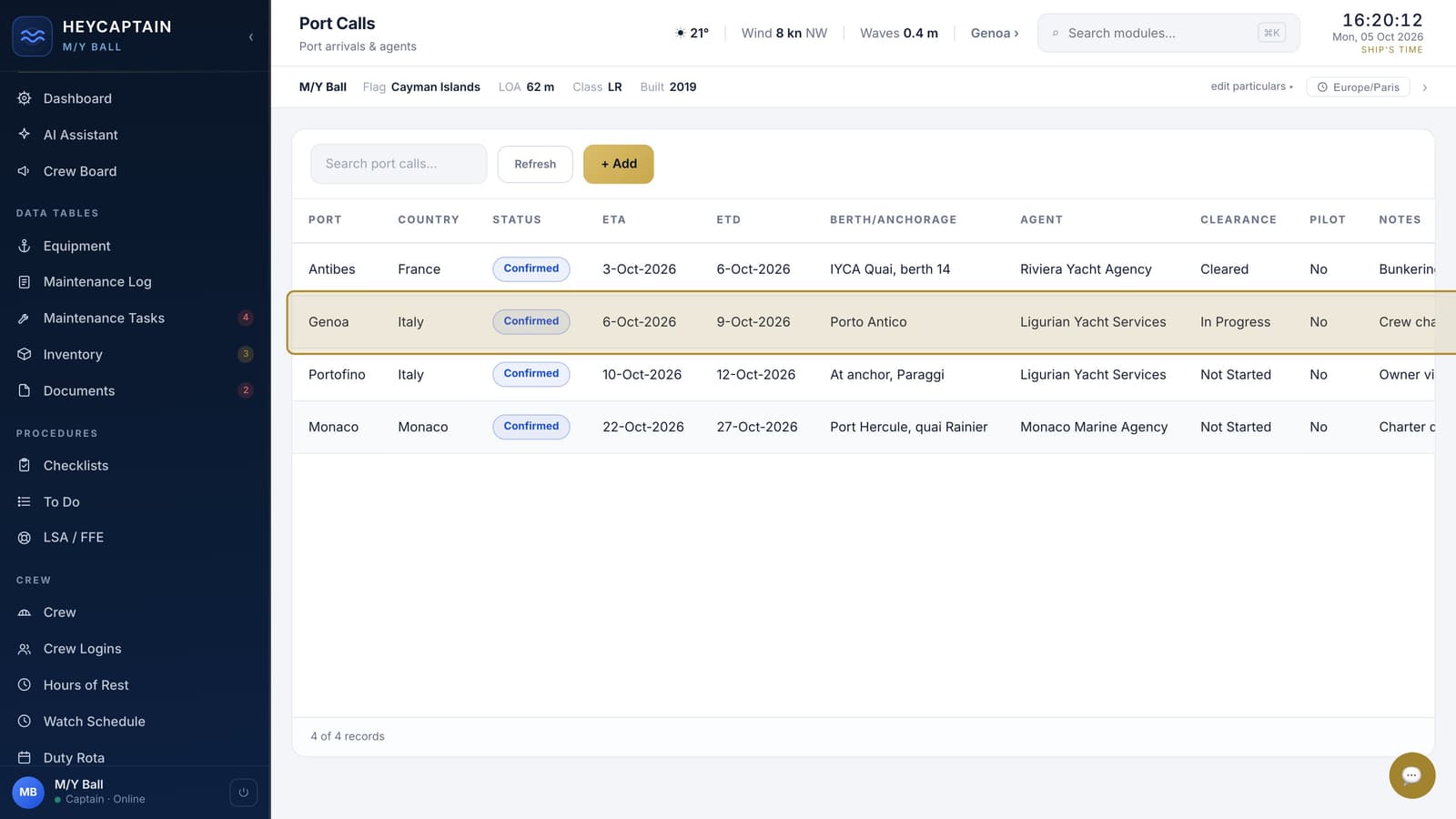Click the At anchor, Paraggi cell
The image size is (1456, 819).
[887, 374]
